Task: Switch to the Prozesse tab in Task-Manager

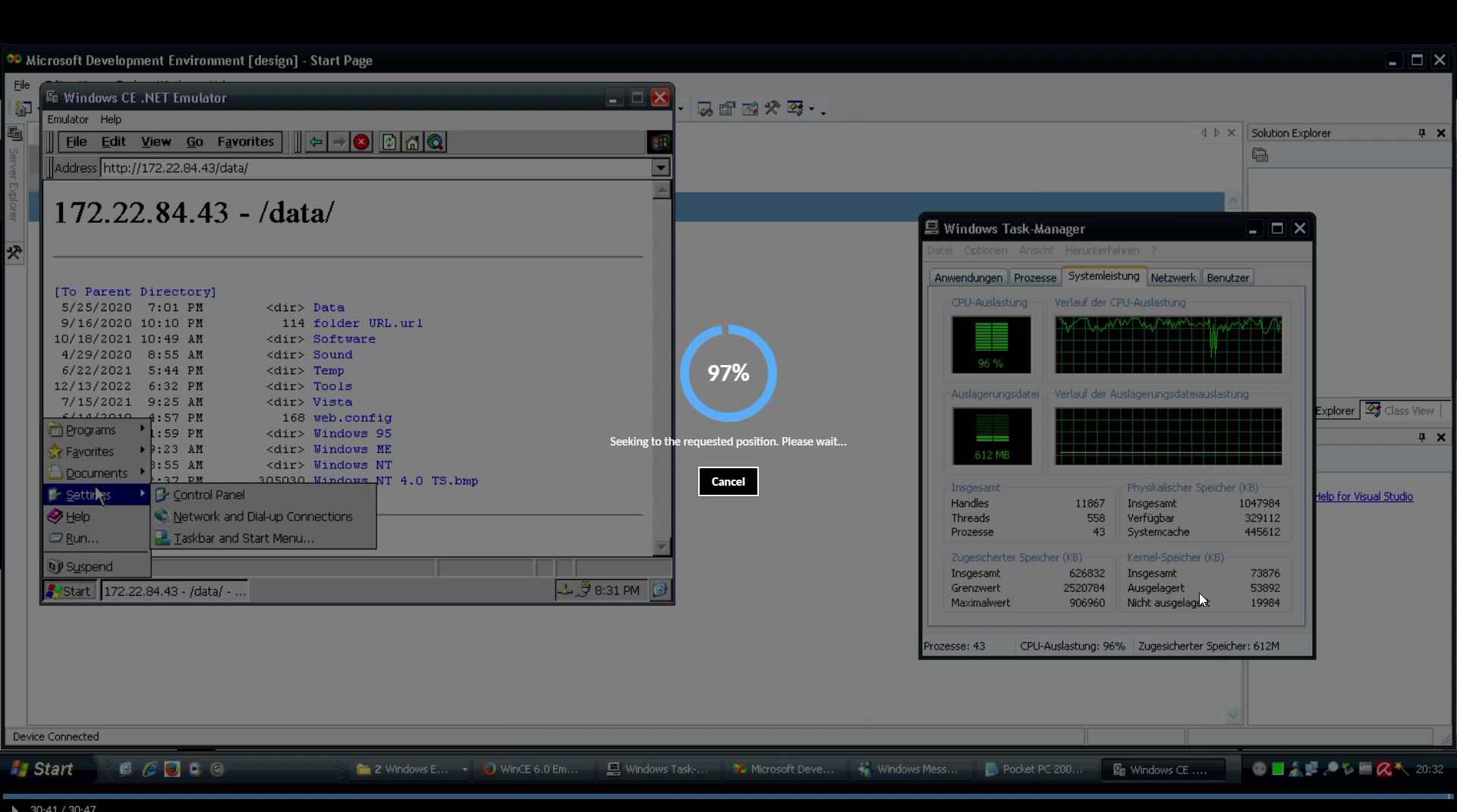Action: tap(1034, 278)
